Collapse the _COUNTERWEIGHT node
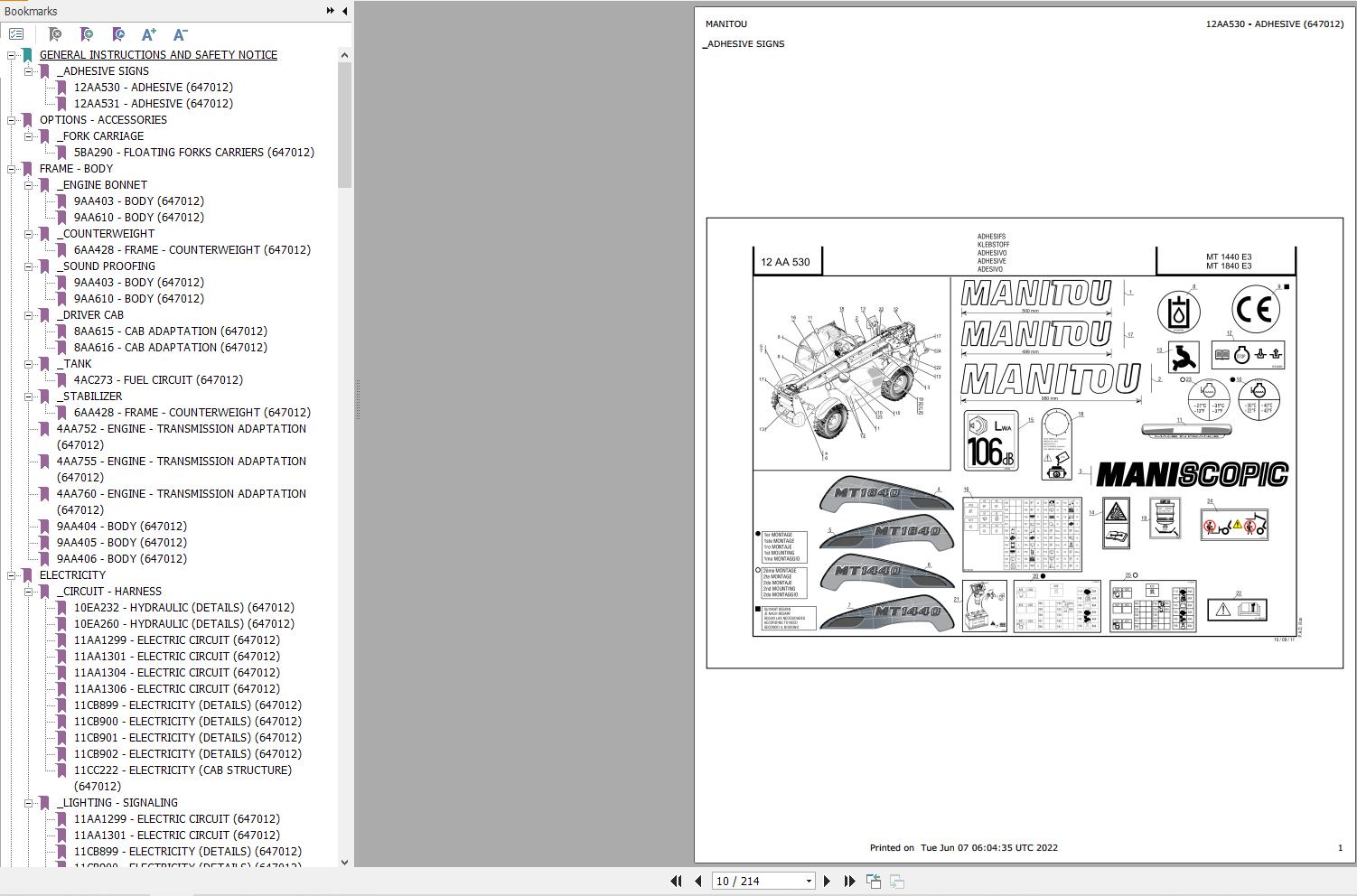 pyautogui.click(x=29, y=234)
